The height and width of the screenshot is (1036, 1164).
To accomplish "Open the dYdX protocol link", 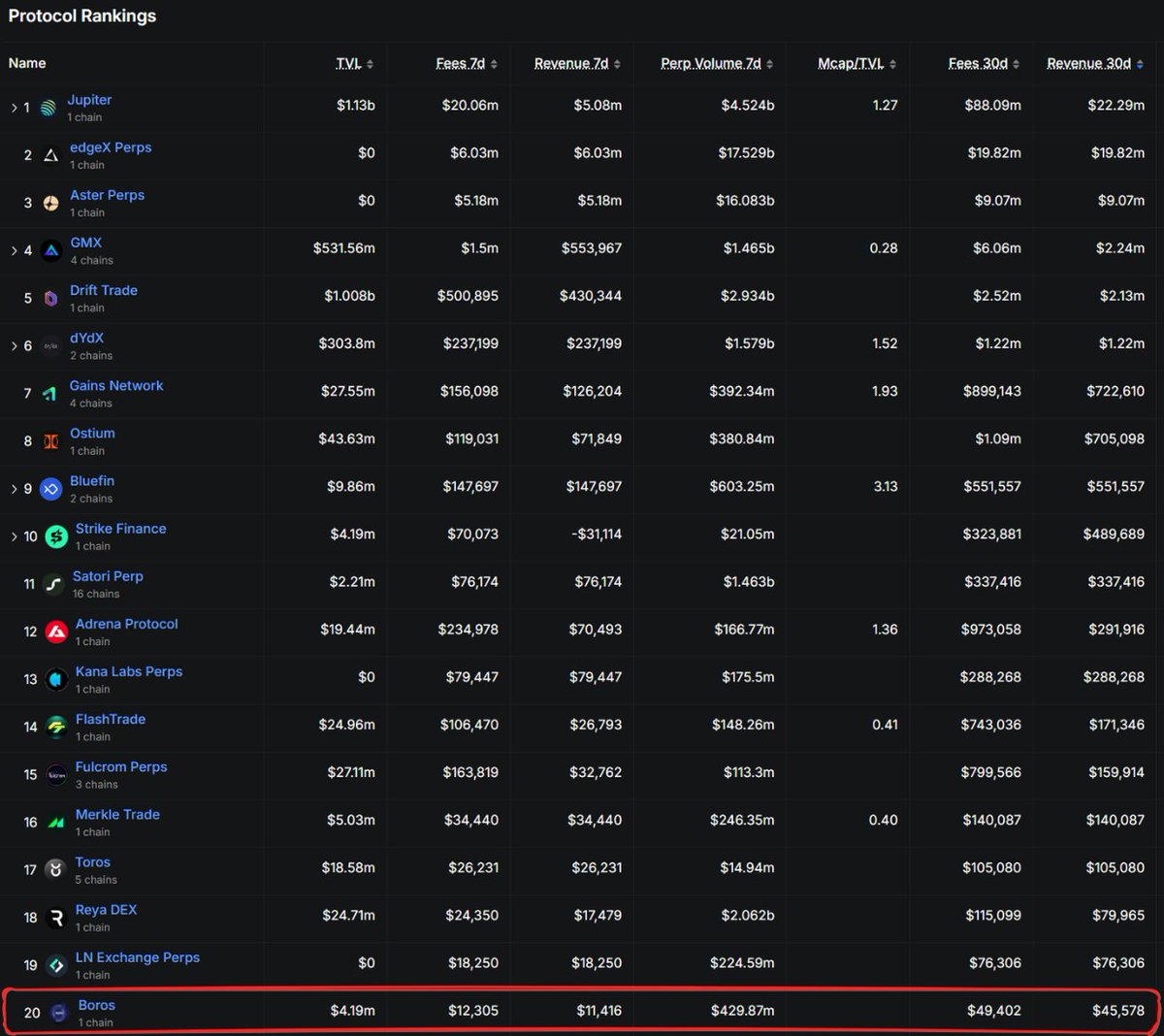I will [86, 338].
